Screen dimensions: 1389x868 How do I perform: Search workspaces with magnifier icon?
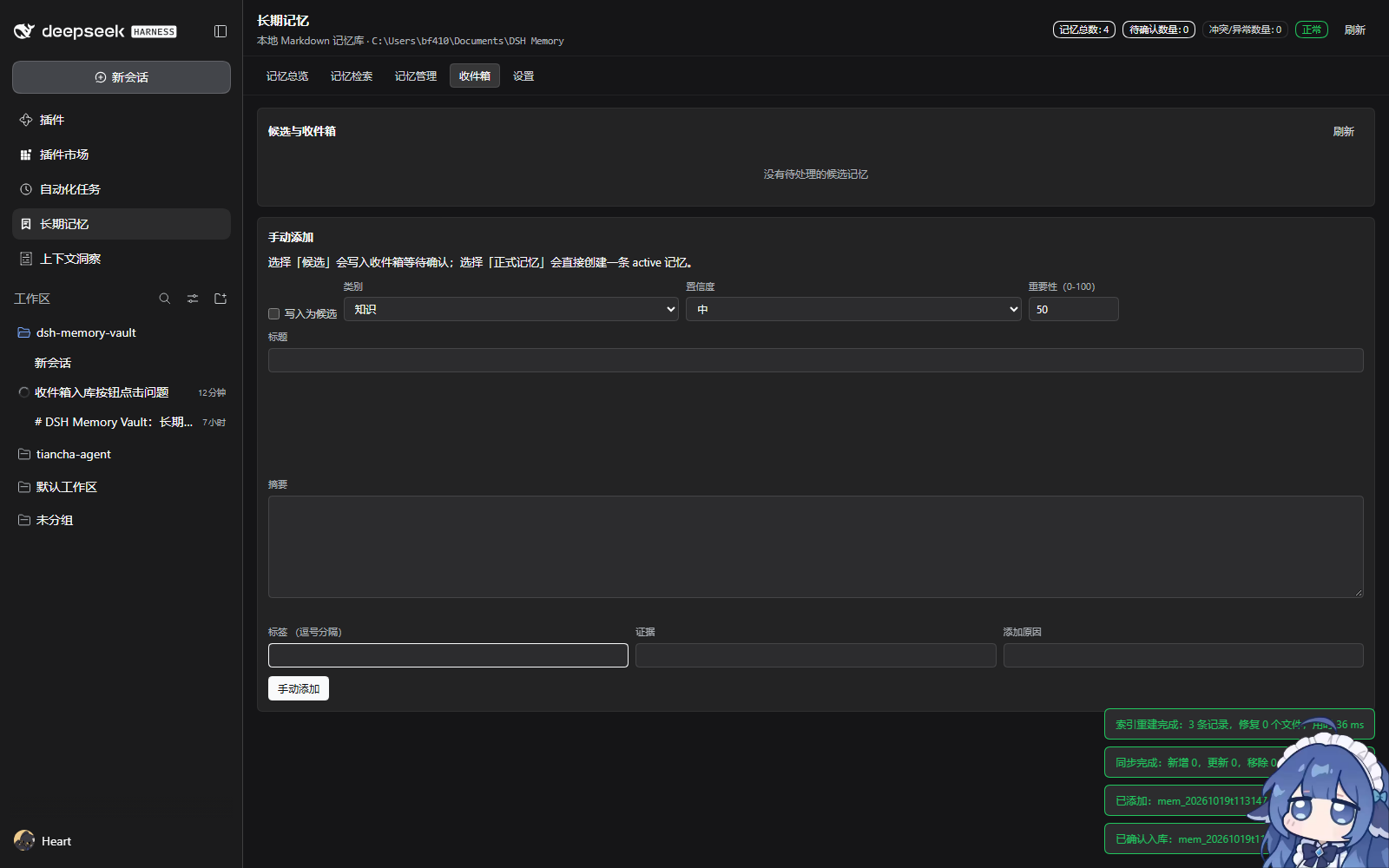click(x=165, y=299)
